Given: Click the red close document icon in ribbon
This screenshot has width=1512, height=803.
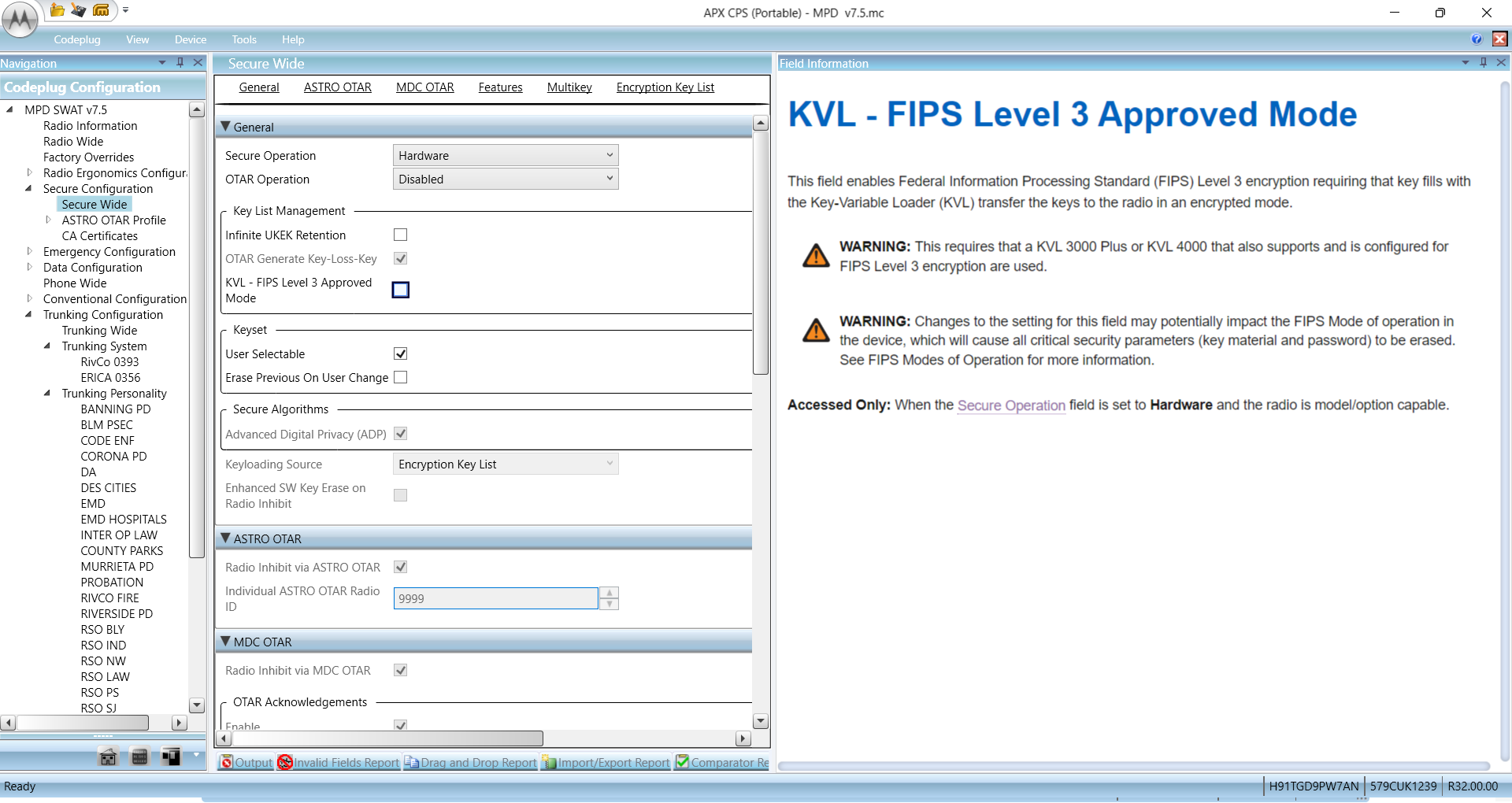Looking at the screenshot, I should click(1500, 39).
